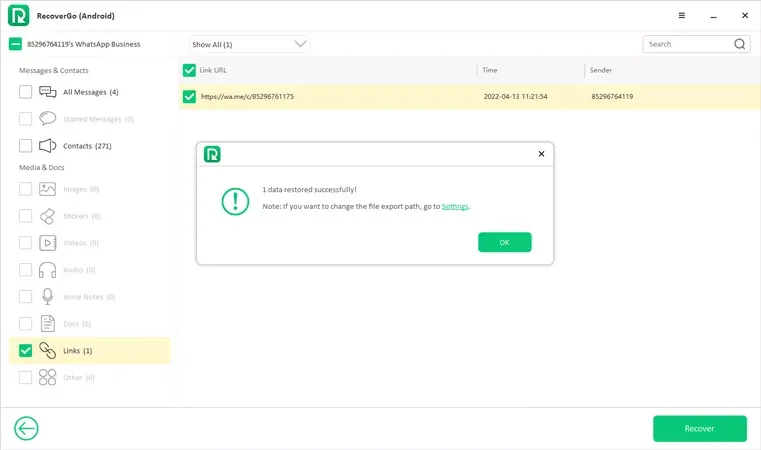Click the Starred Messages speech bubble icon
This screenshot has height=450, width=761.
48,118
